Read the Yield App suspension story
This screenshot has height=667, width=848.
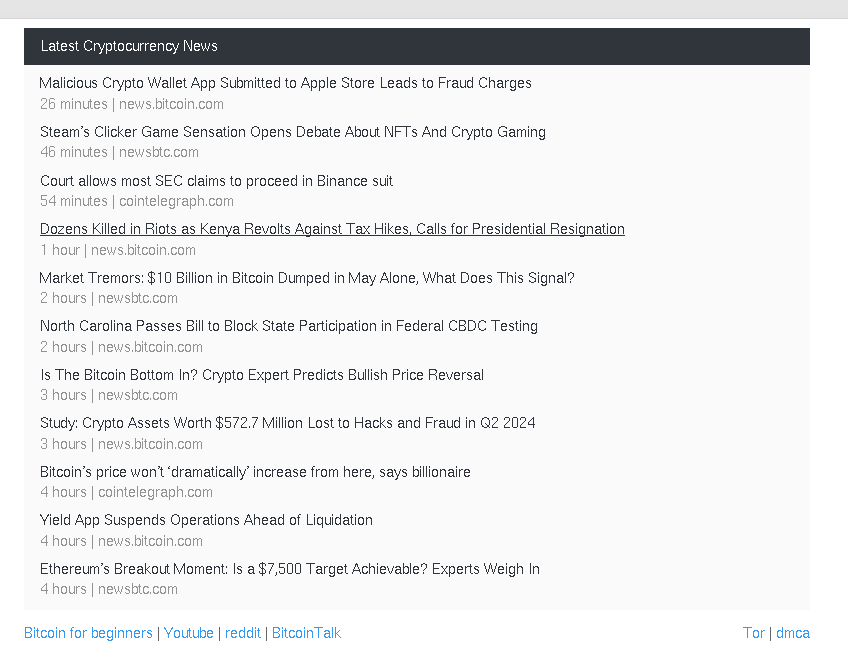[x=206, y=520]
